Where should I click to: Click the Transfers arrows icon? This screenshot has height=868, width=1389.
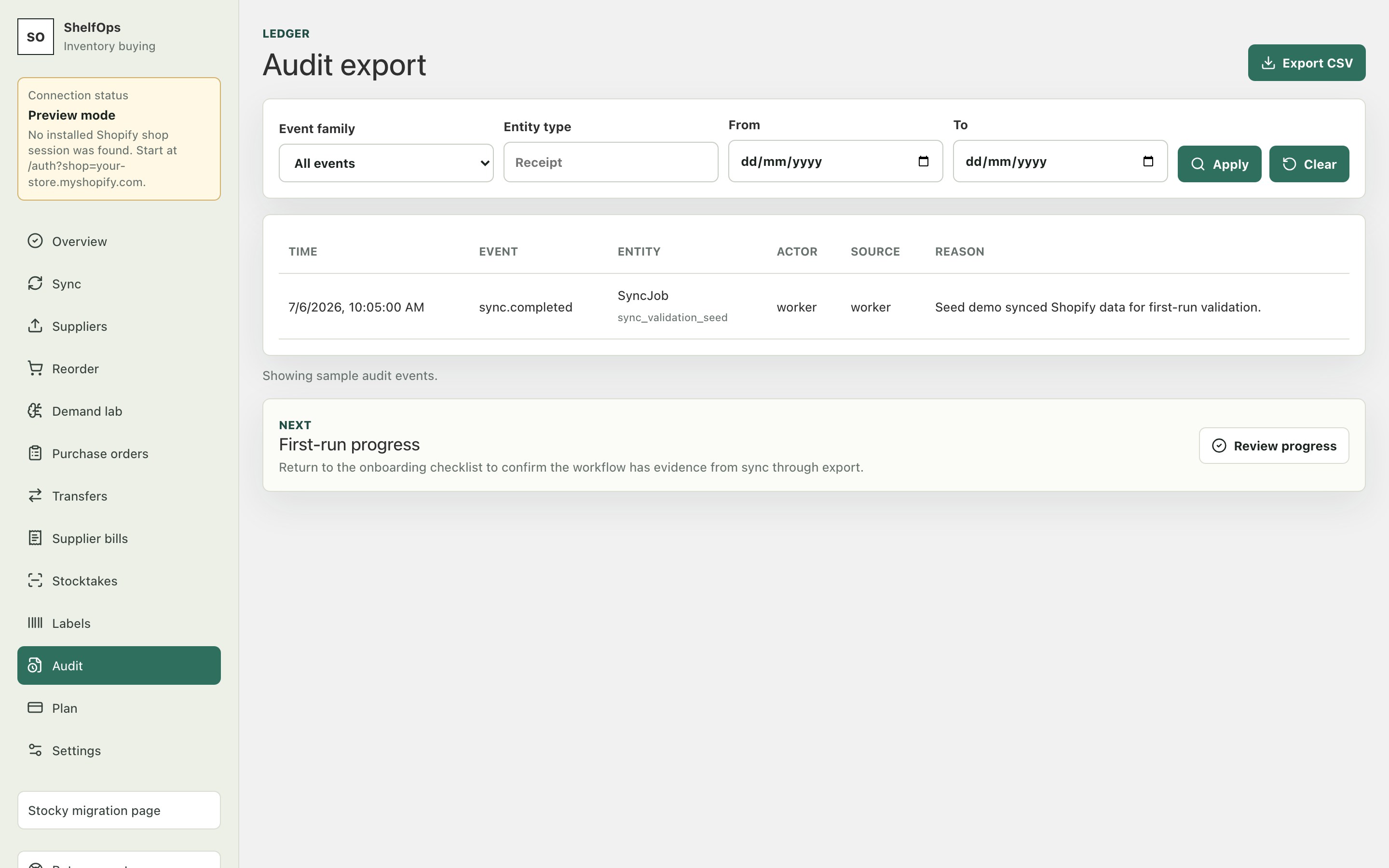pyautogui.click(x=35, y=495)
